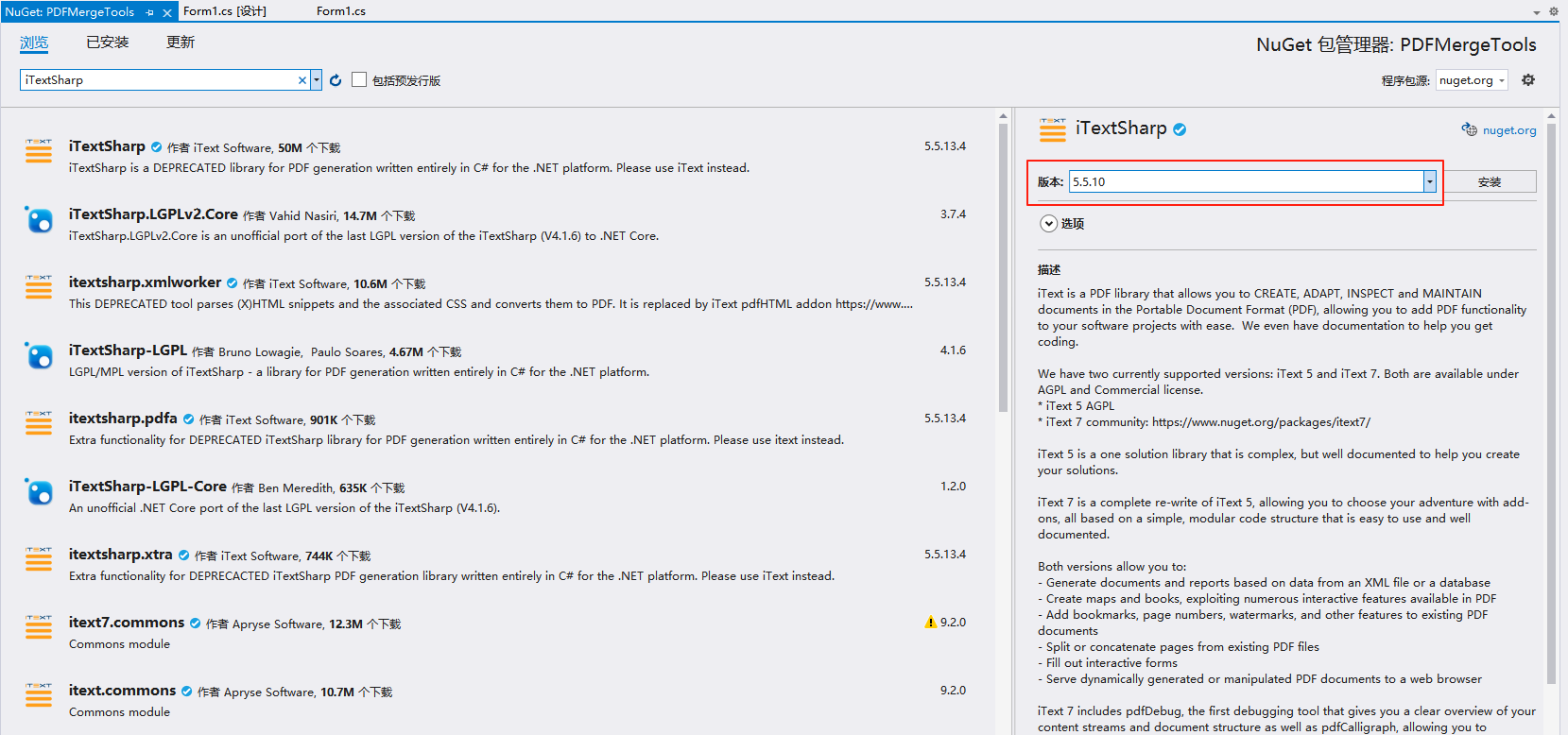This screenshot has height=735, width=1568.
Task: Select the itext7.commons package title
Action: click(x=127, y=623)
